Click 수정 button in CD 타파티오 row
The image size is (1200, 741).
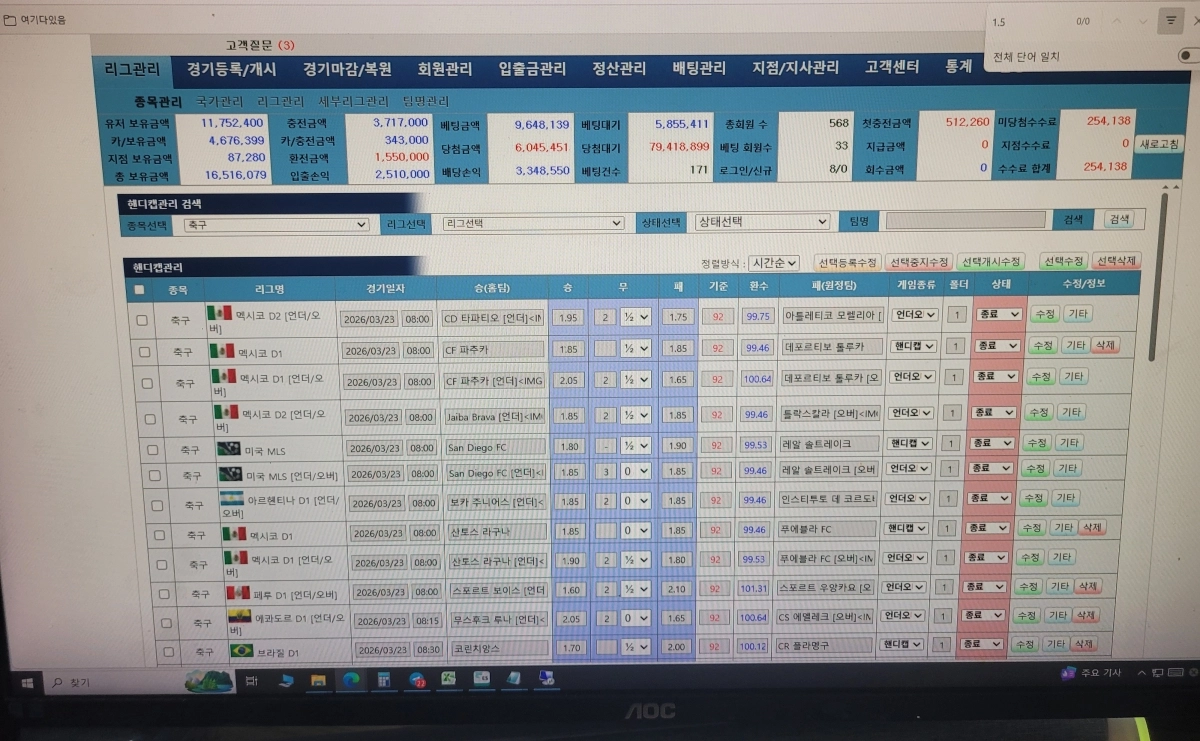[x=1044, y=314]
